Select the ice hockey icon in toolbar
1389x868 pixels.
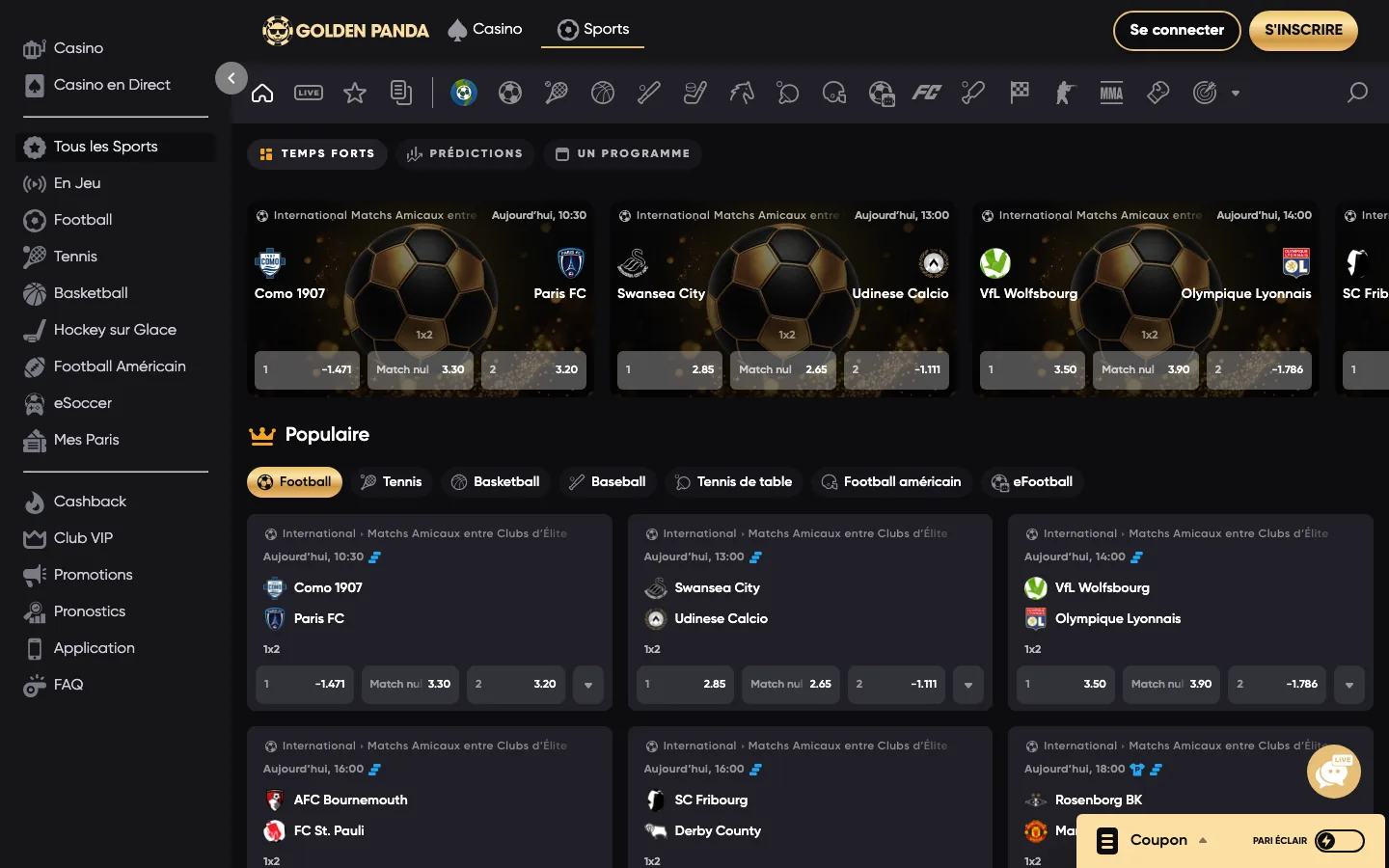(695, 93)
